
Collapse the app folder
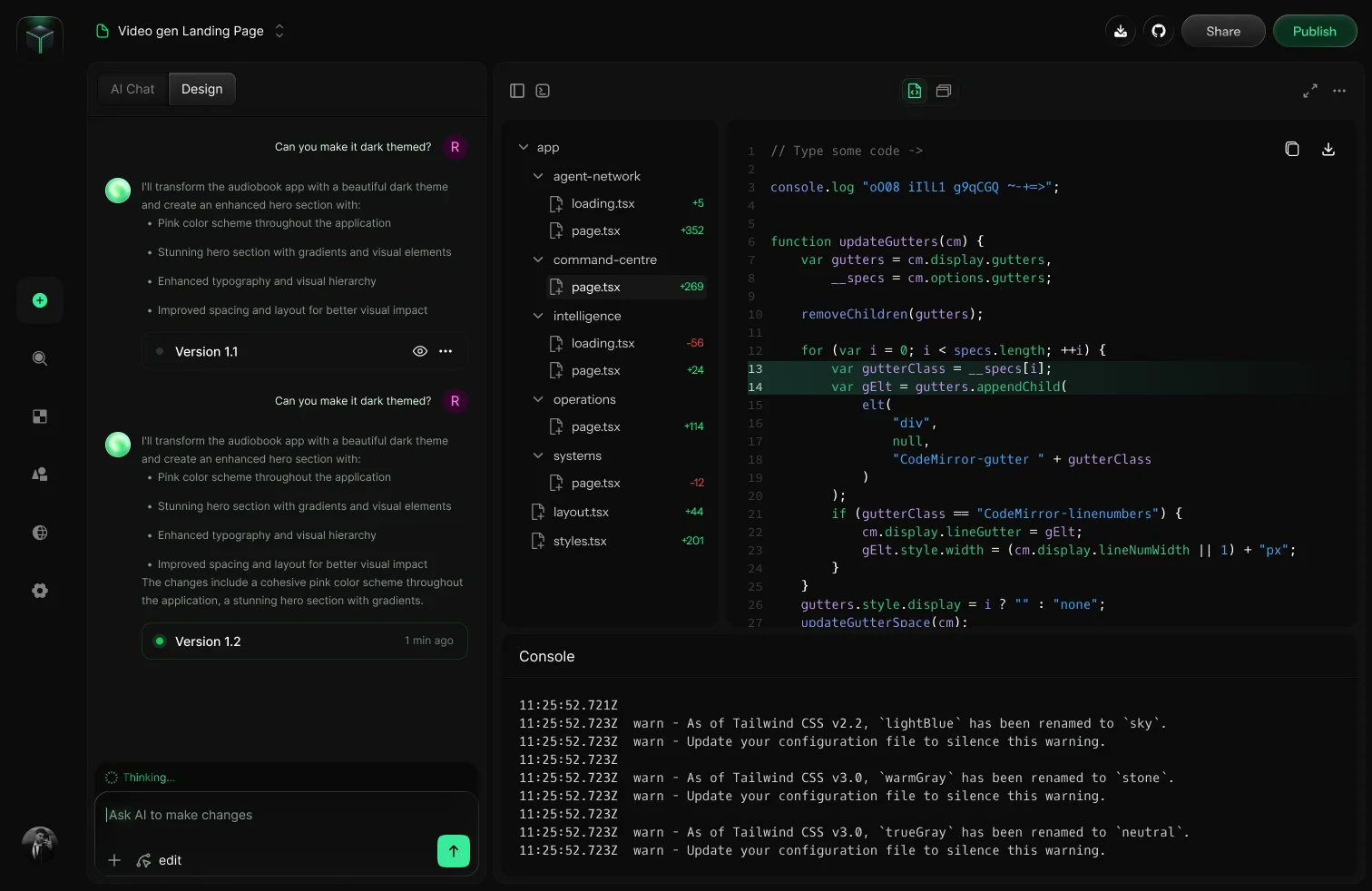524,147
